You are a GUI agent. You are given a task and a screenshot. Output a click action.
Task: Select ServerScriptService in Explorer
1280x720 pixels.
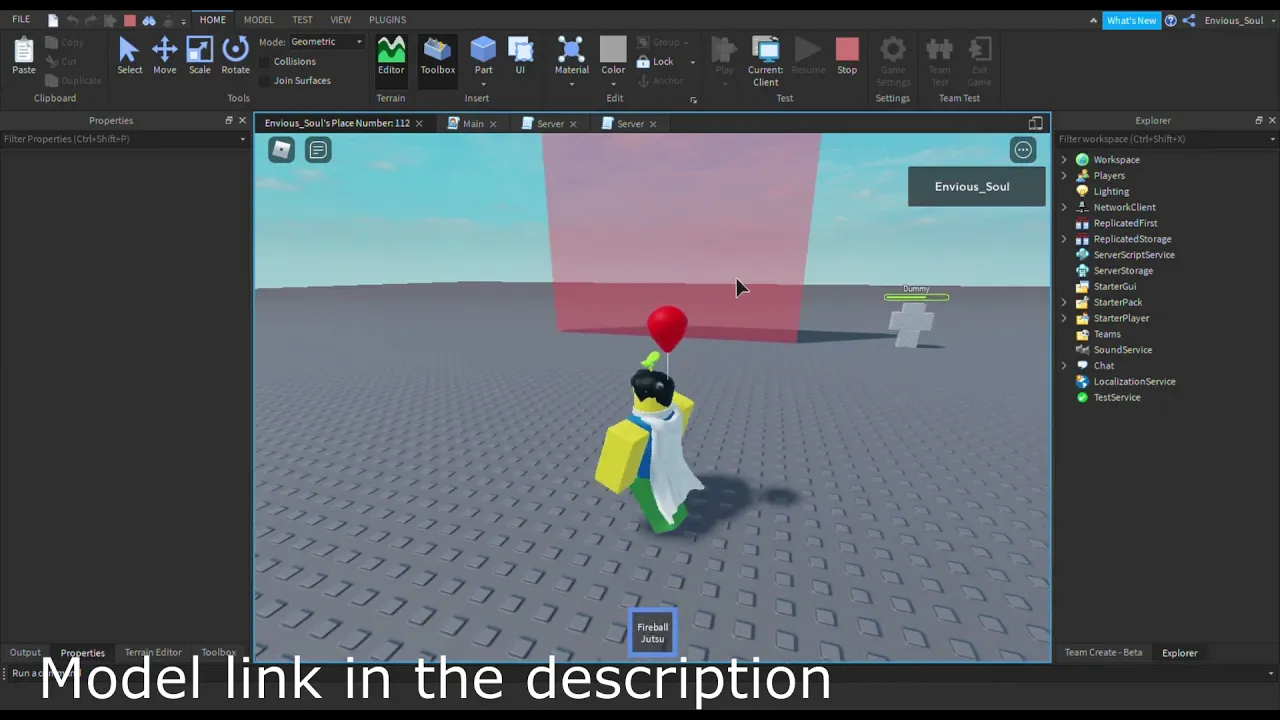1133,255
